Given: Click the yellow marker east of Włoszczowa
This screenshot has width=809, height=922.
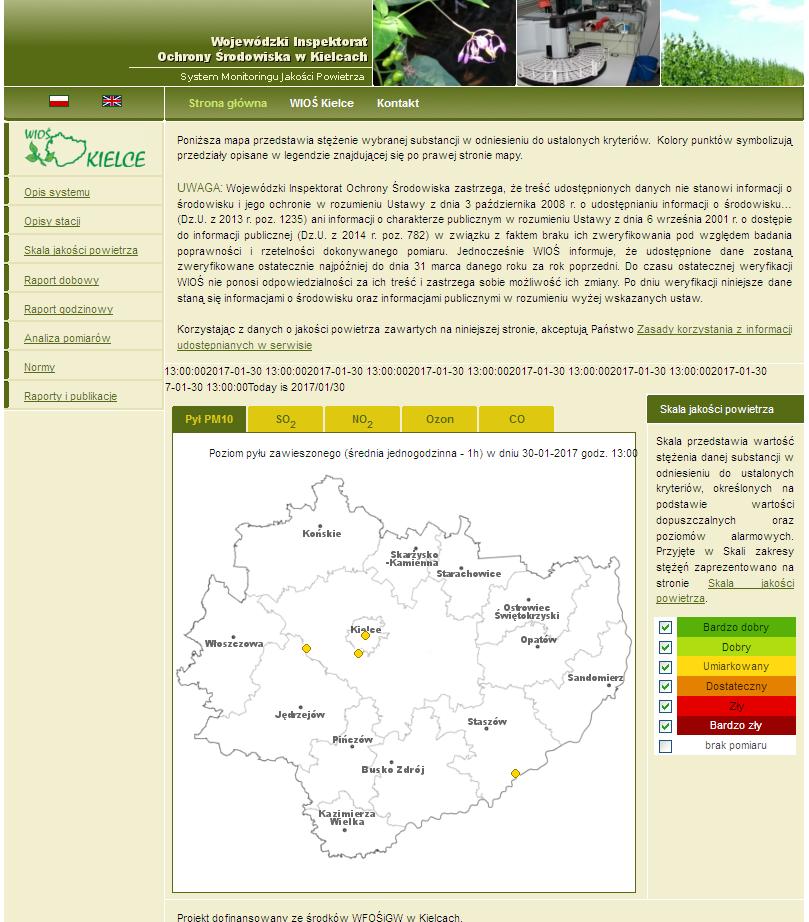Looking at the screenshot, I should coord(306,649).
